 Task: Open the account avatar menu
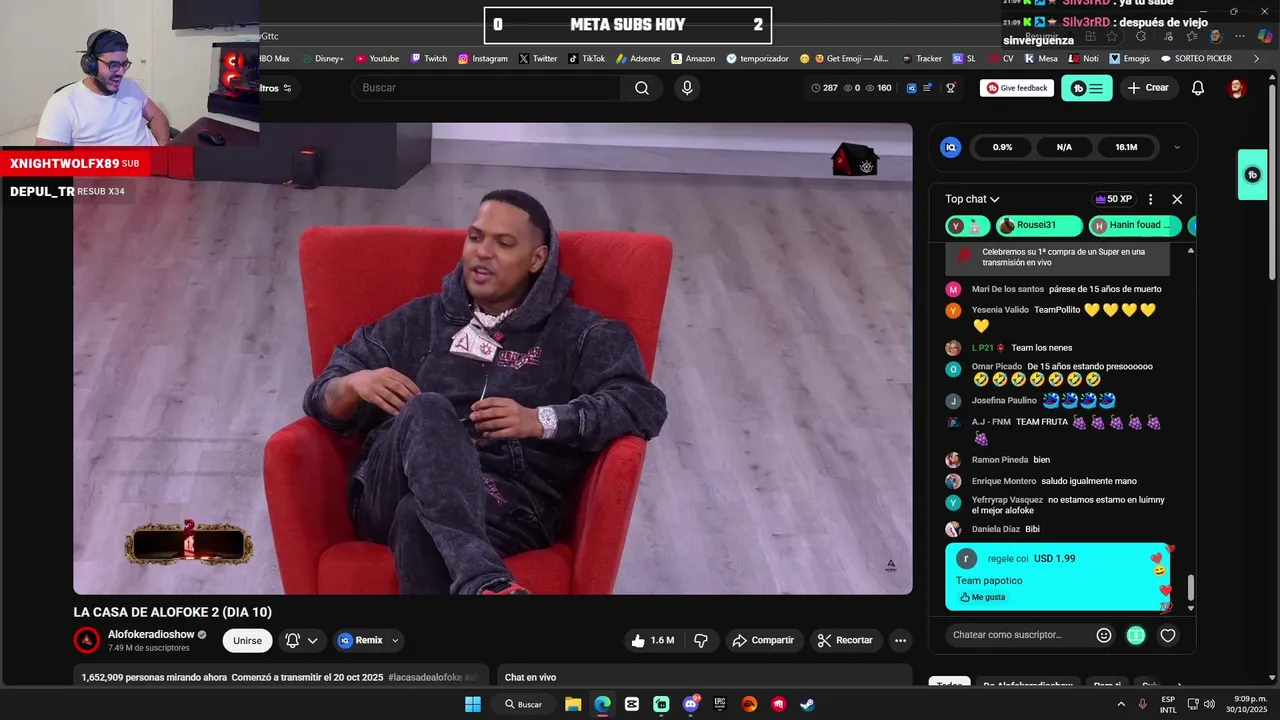click(x=1237, y=88)
